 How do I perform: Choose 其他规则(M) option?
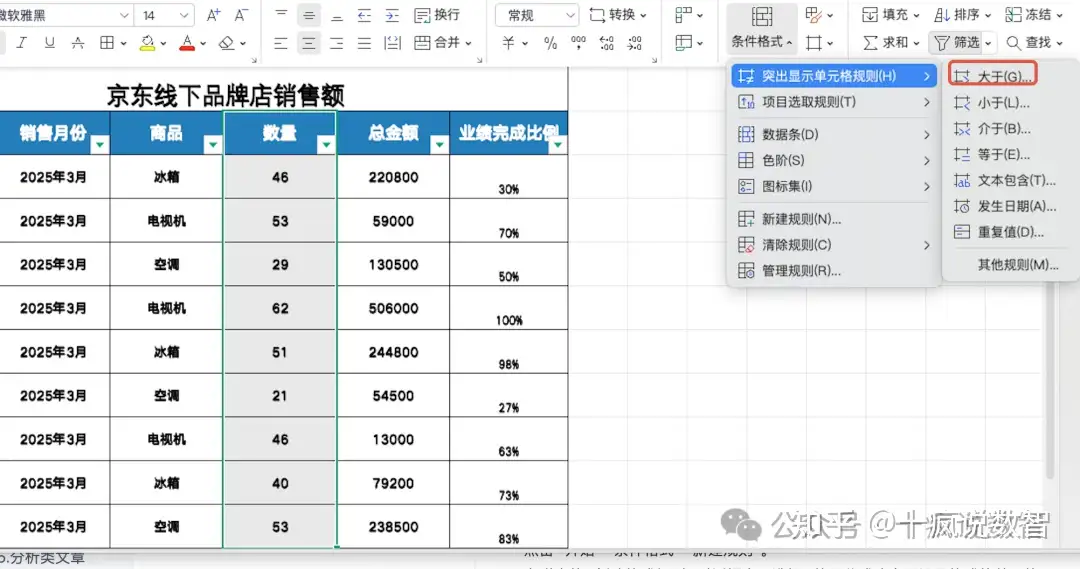tap(1008, 265)
